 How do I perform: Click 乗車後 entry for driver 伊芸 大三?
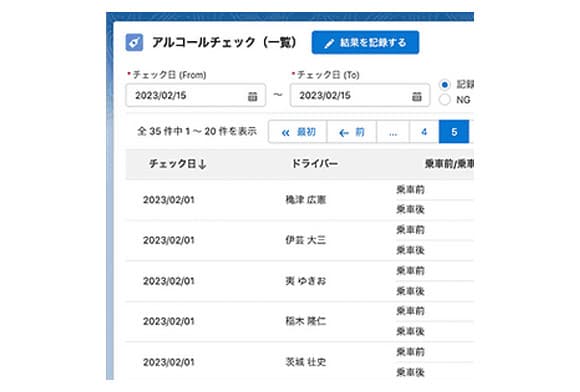[x=410, y=250]
